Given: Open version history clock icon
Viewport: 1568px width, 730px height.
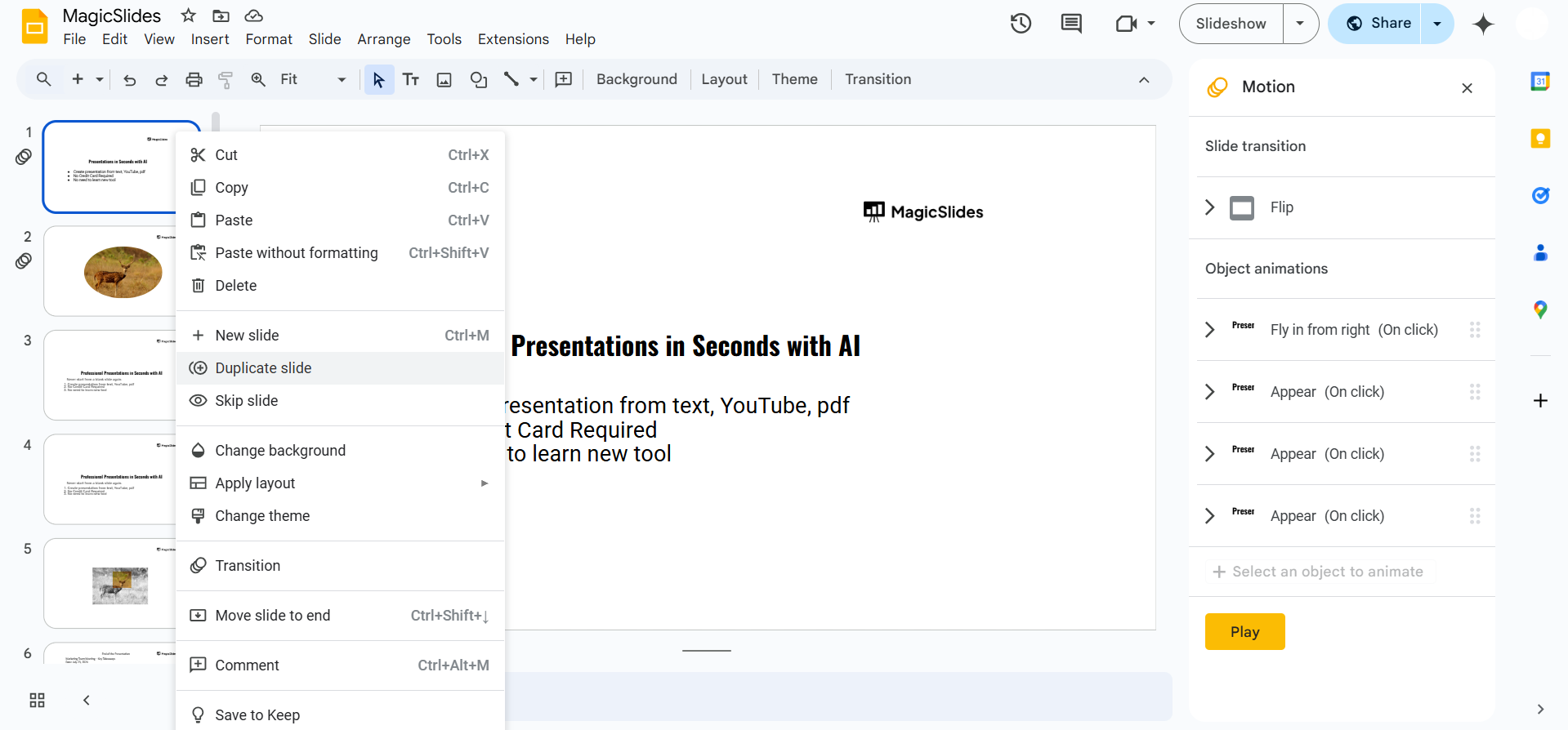Looking at the screenshot, I should [x=1021, y=24].
